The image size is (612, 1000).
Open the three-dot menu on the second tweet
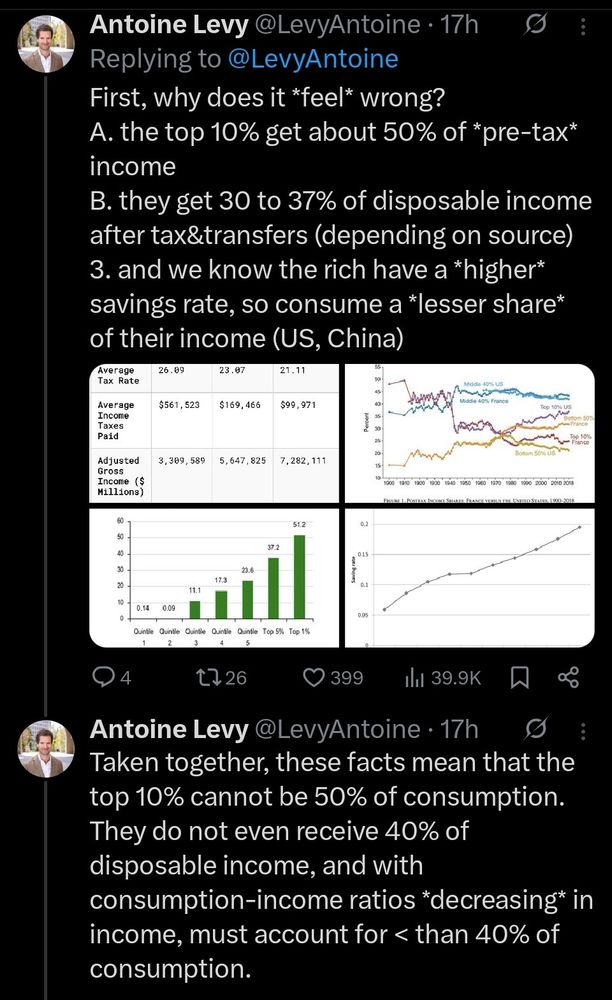[x=583, y=730]
